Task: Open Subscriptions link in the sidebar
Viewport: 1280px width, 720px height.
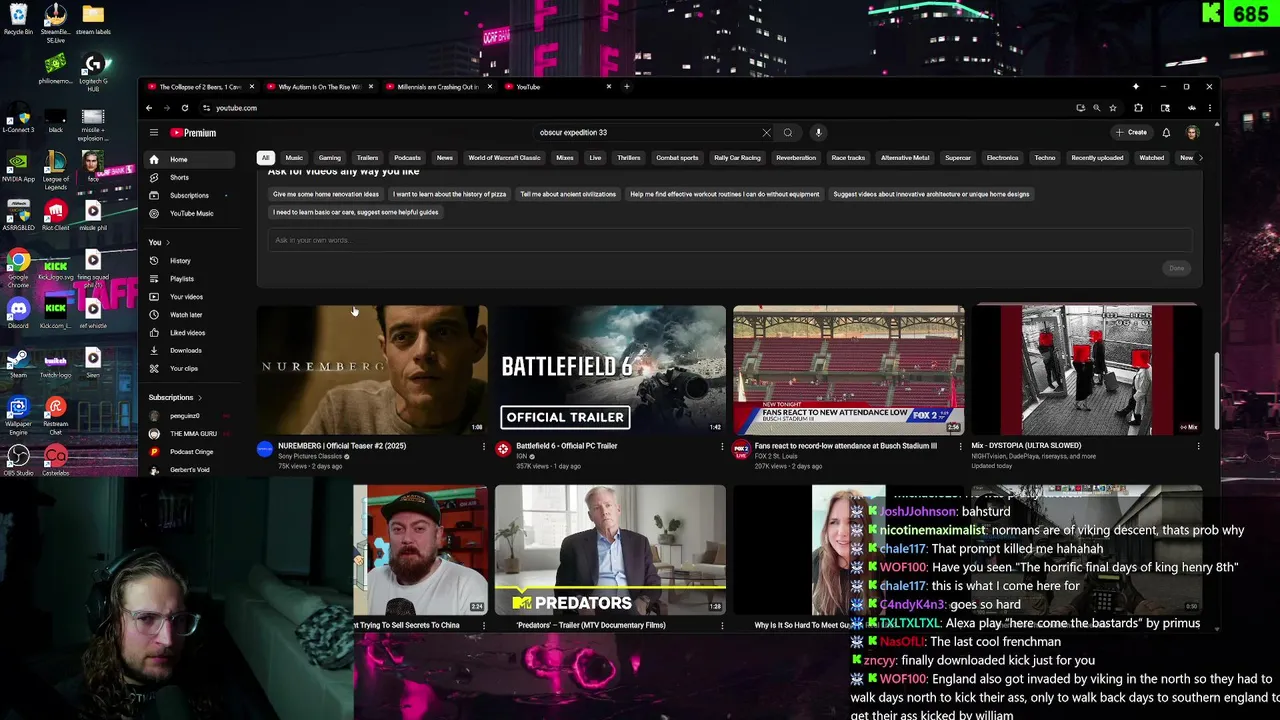Action: tap(190, 195)
